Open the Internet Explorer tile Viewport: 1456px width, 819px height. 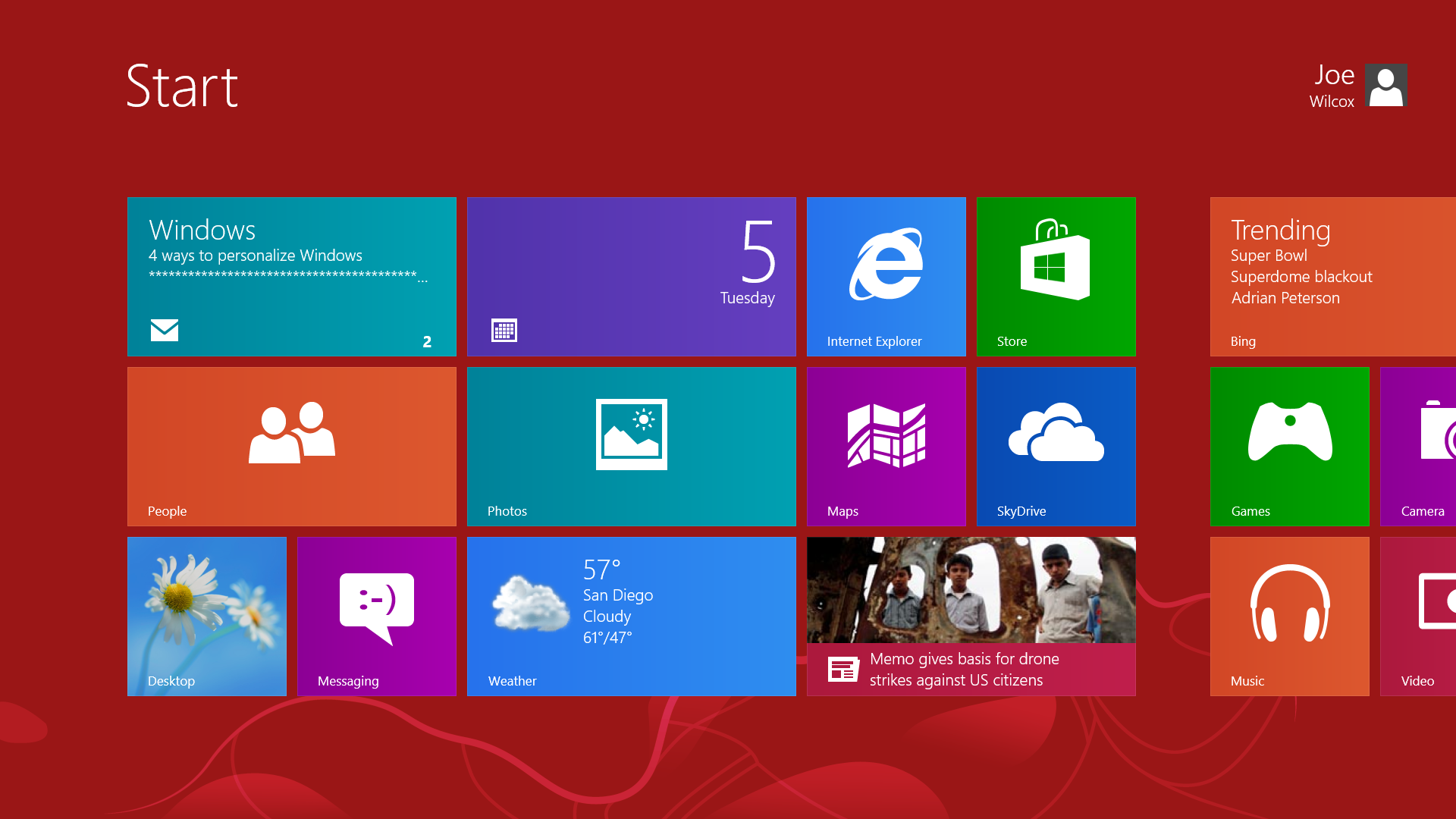(886, 277)
